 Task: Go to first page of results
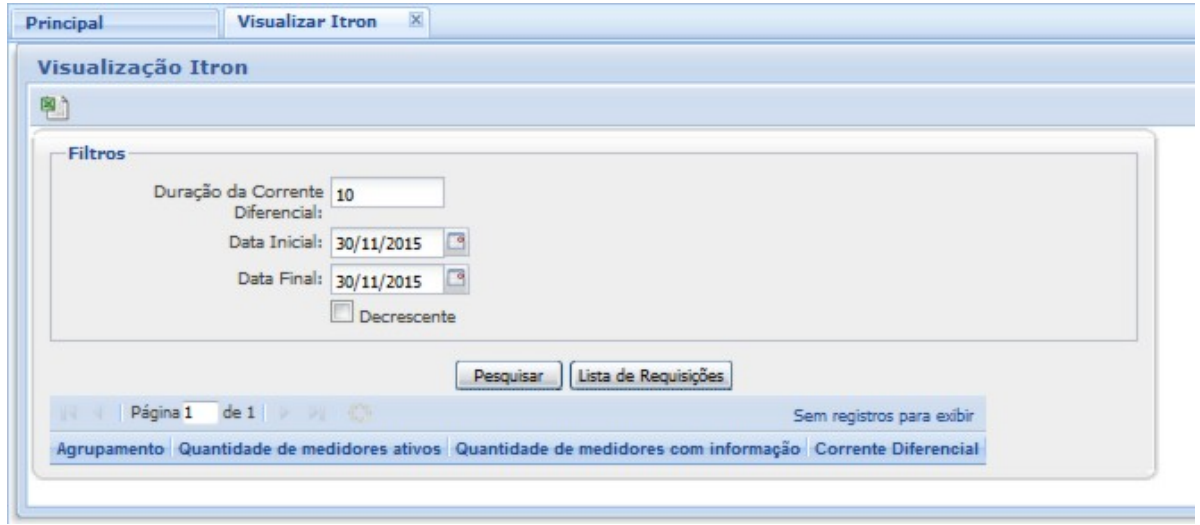tap(67, 411)
